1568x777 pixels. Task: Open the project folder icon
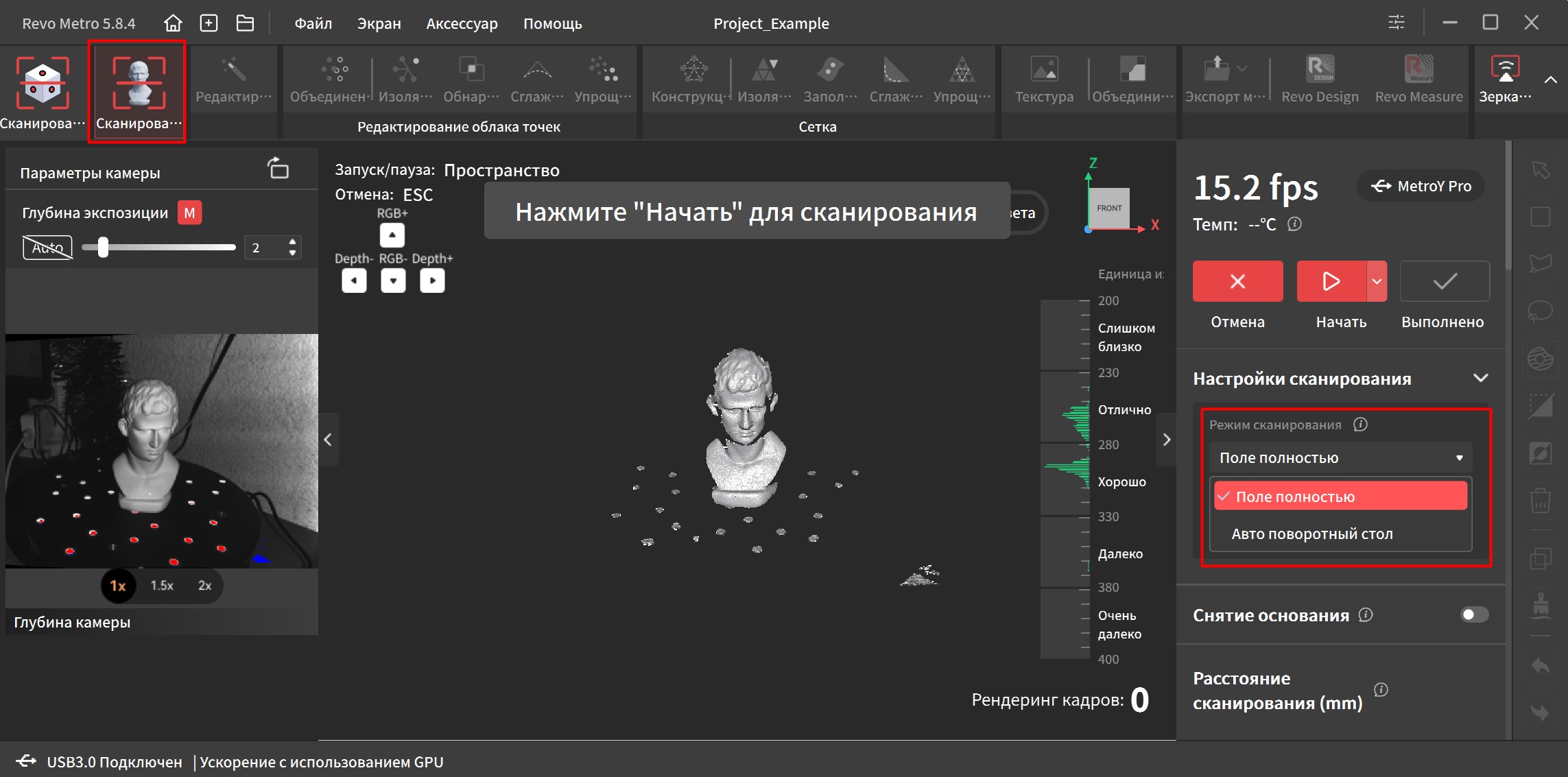(245, 23)
